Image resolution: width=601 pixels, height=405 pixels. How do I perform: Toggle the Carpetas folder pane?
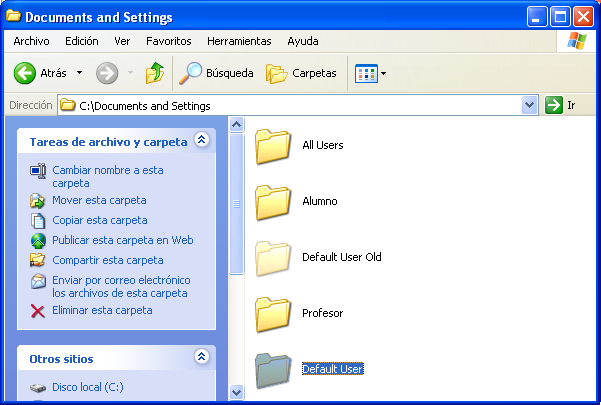(301, 73)
